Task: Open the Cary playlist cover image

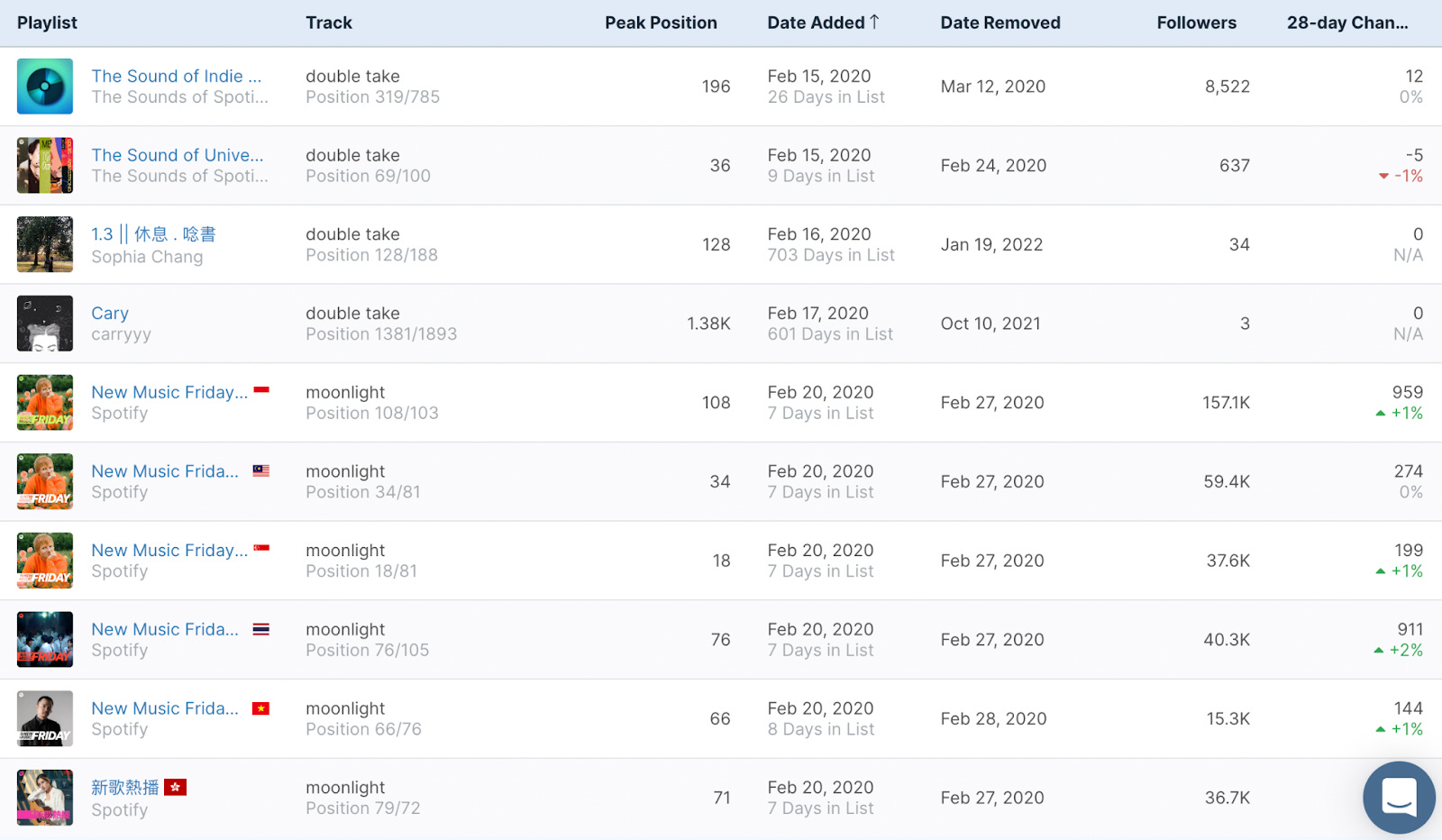Action: coord(45,324)
